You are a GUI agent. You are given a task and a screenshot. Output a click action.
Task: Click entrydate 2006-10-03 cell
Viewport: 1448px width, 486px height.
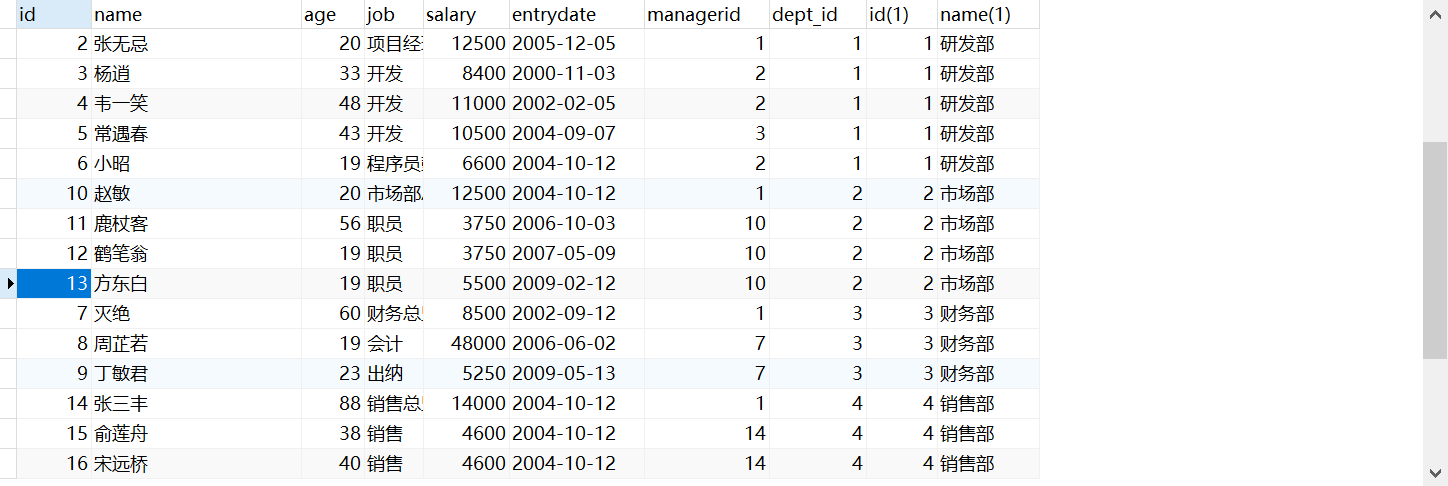[x=576, y=224]
